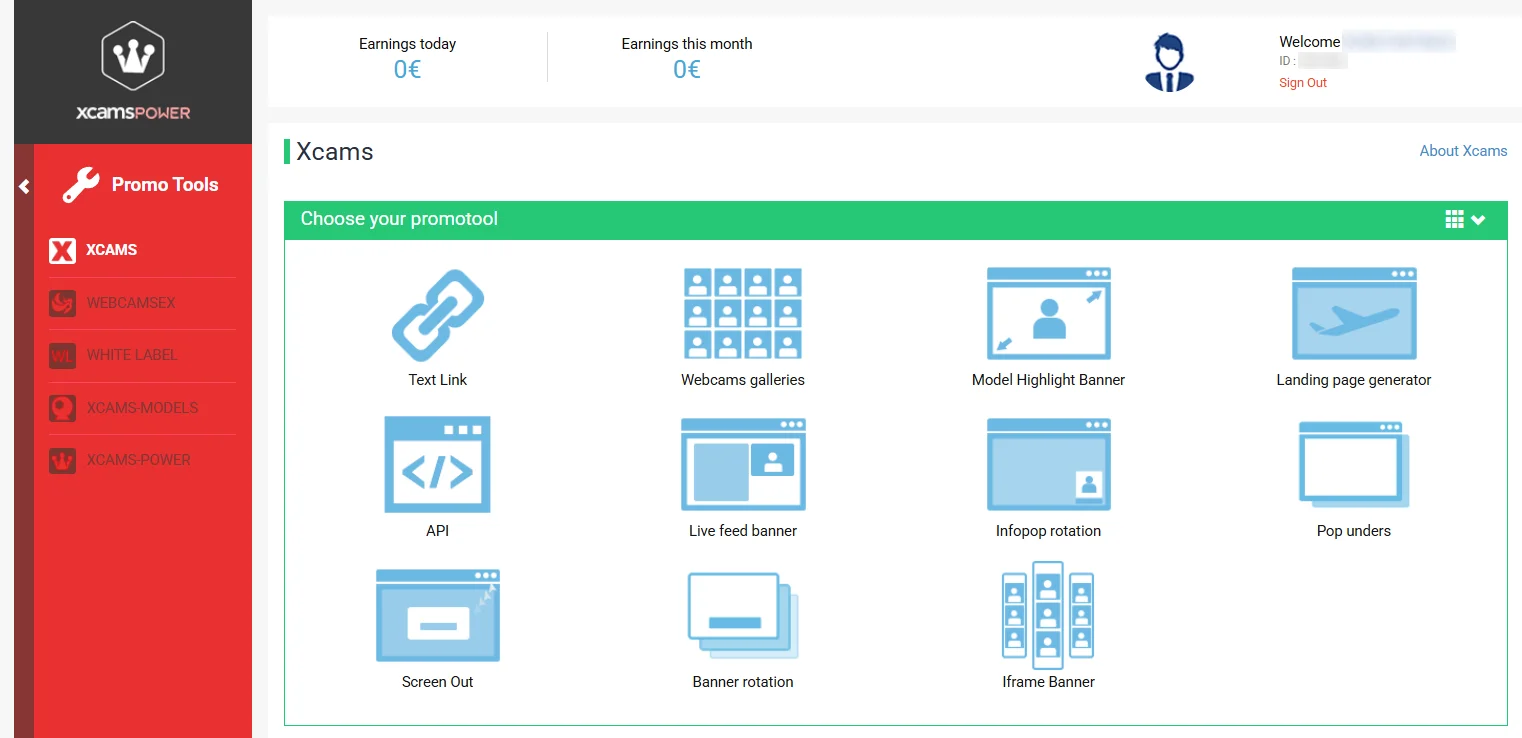Viewport: 1522px width, 738px height.
Task: Choose the Landing page generator icon
Action: 1353,314
